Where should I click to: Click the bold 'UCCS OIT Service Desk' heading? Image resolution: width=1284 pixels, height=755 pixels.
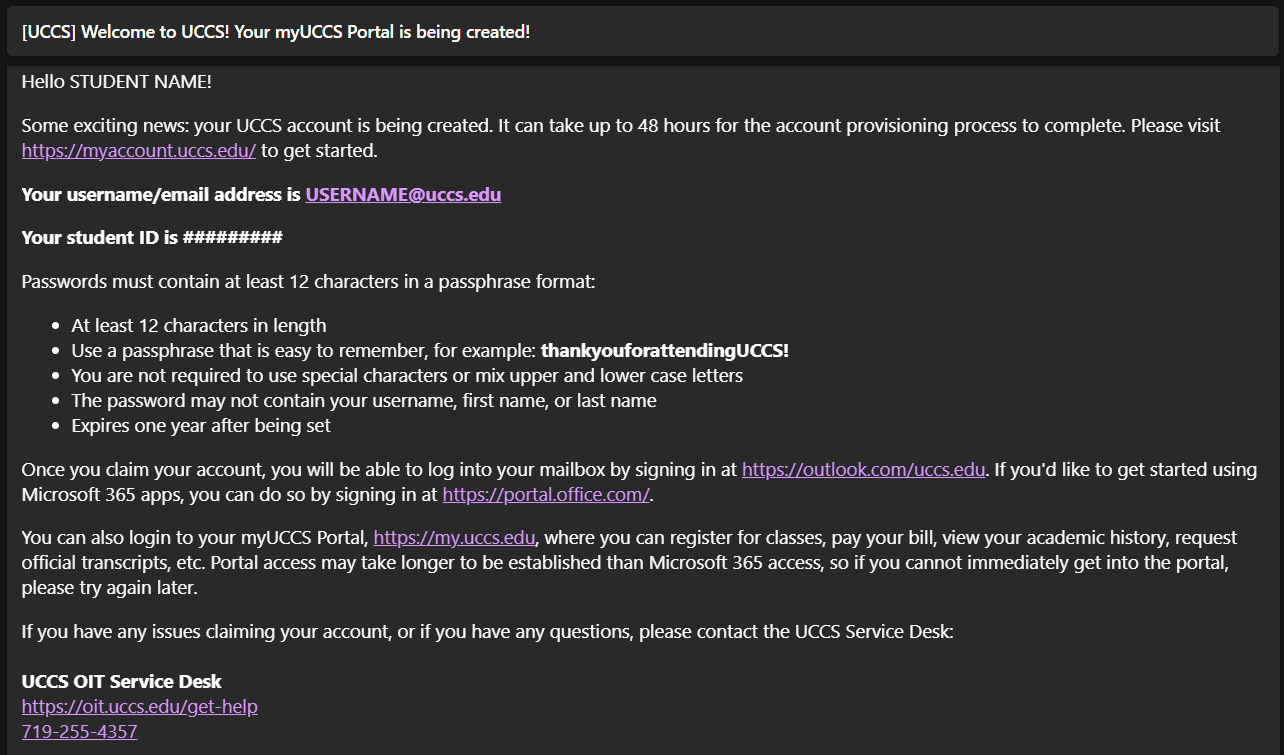tap(122, 682)
